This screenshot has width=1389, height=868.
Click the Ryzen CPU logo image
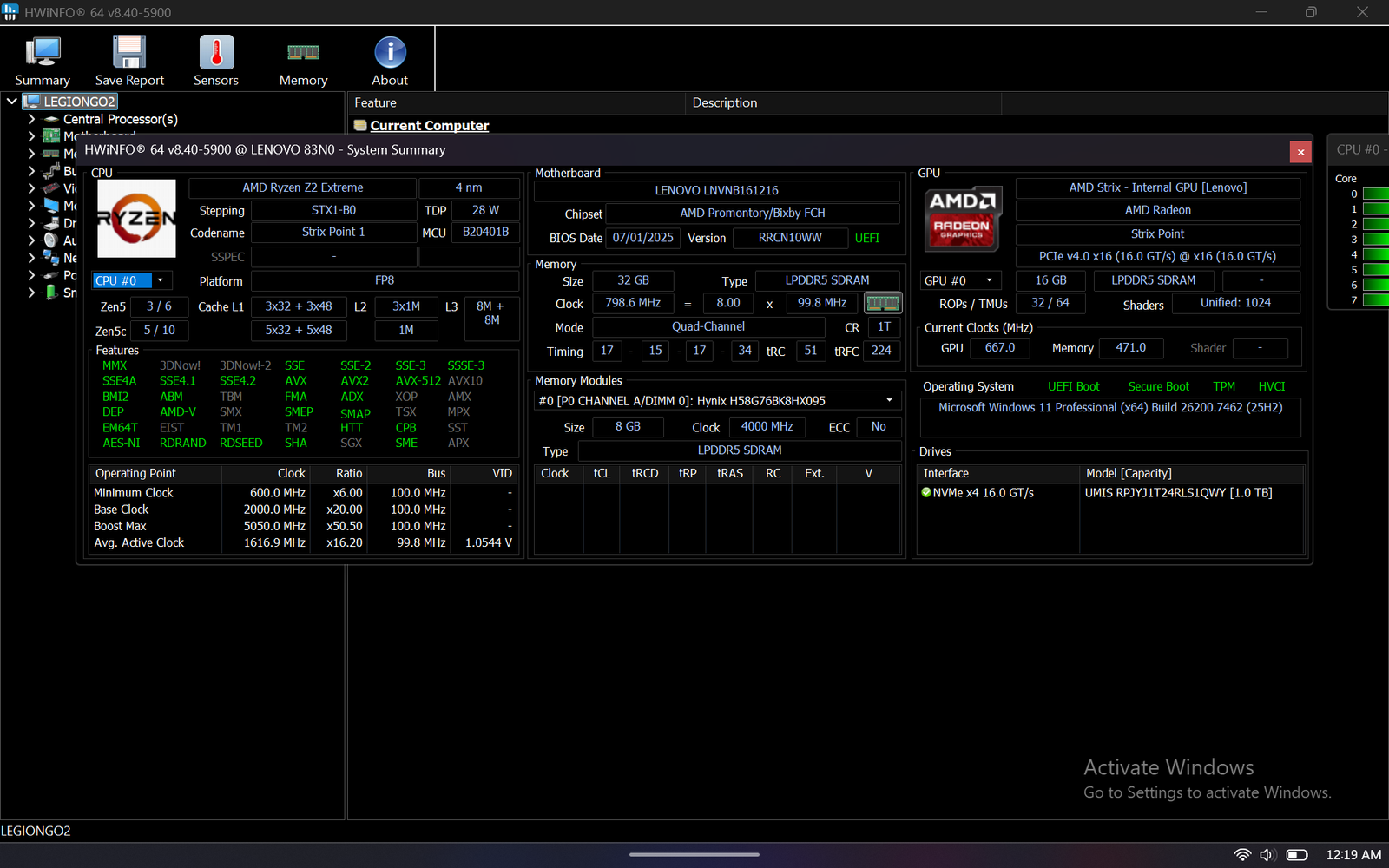tap(136, 219)
